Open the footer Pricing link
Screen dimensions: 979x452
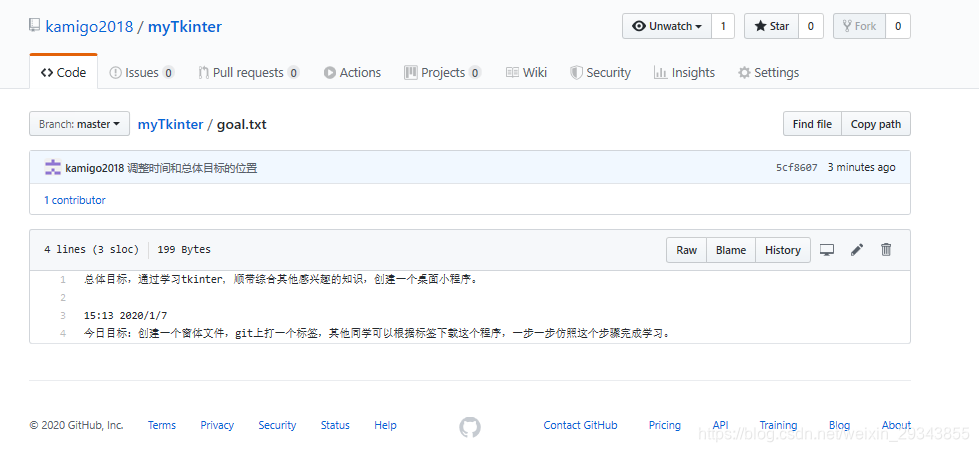[x=664, y=425]
